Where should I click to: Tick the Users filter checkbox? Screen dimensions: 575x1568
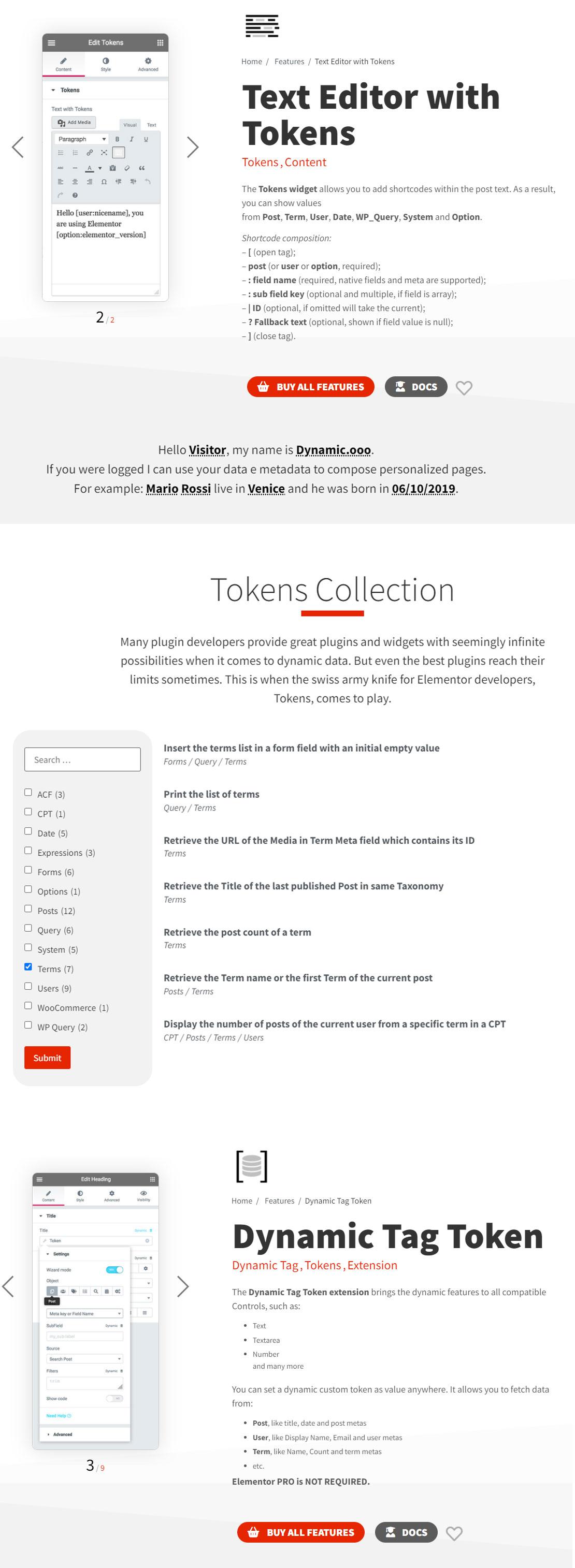click(x=28, y=986)
